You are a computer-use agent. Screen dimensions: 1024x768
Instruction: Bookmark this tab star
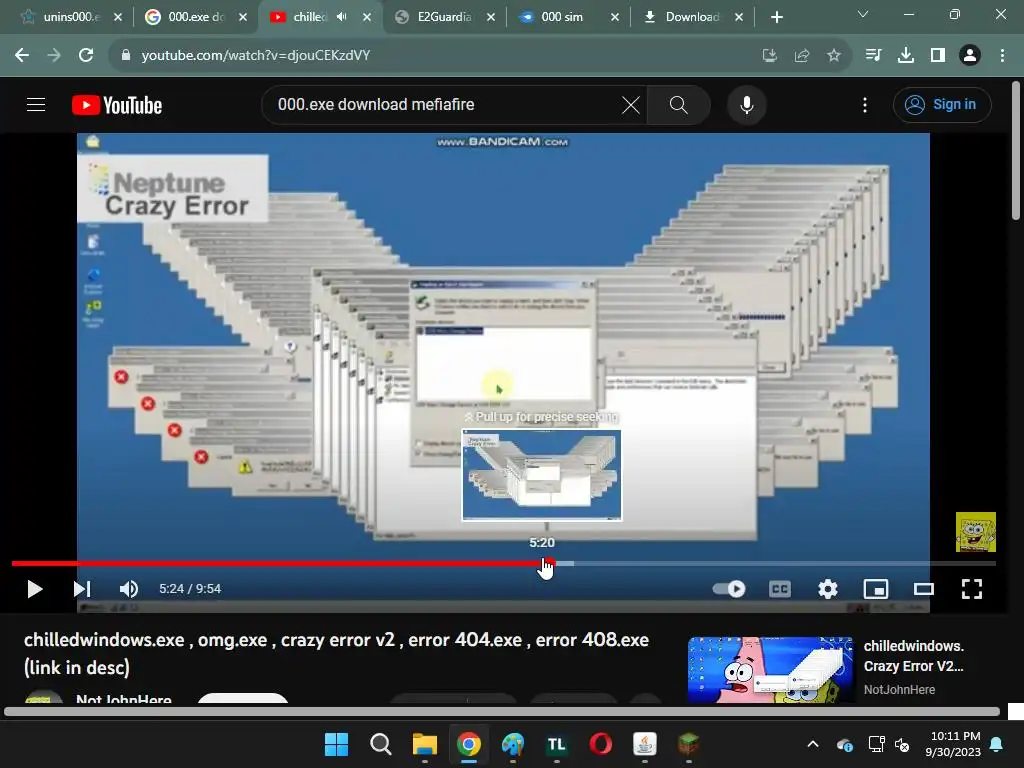pos(834,56)
